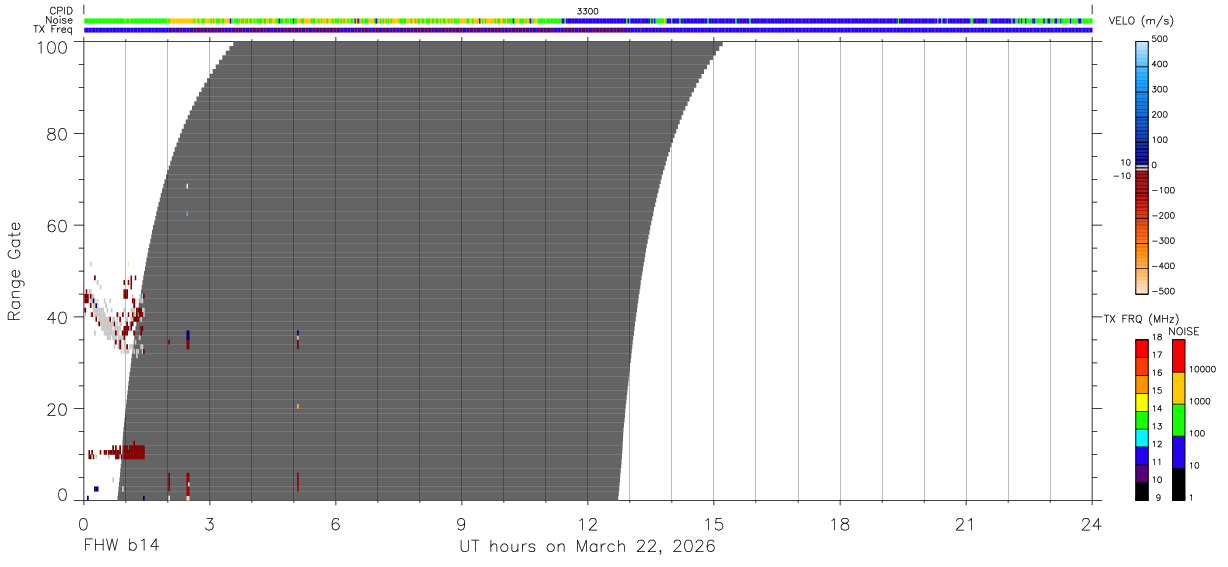Image resolution: width=1228 pixels, height=567 pixels.
Task: Select the 400 tick on velocity scale
Action: [1162, 64]
